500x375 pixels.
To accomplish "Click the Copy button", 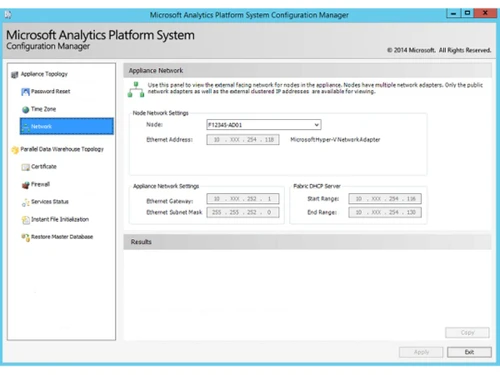I will click(467, 333).
